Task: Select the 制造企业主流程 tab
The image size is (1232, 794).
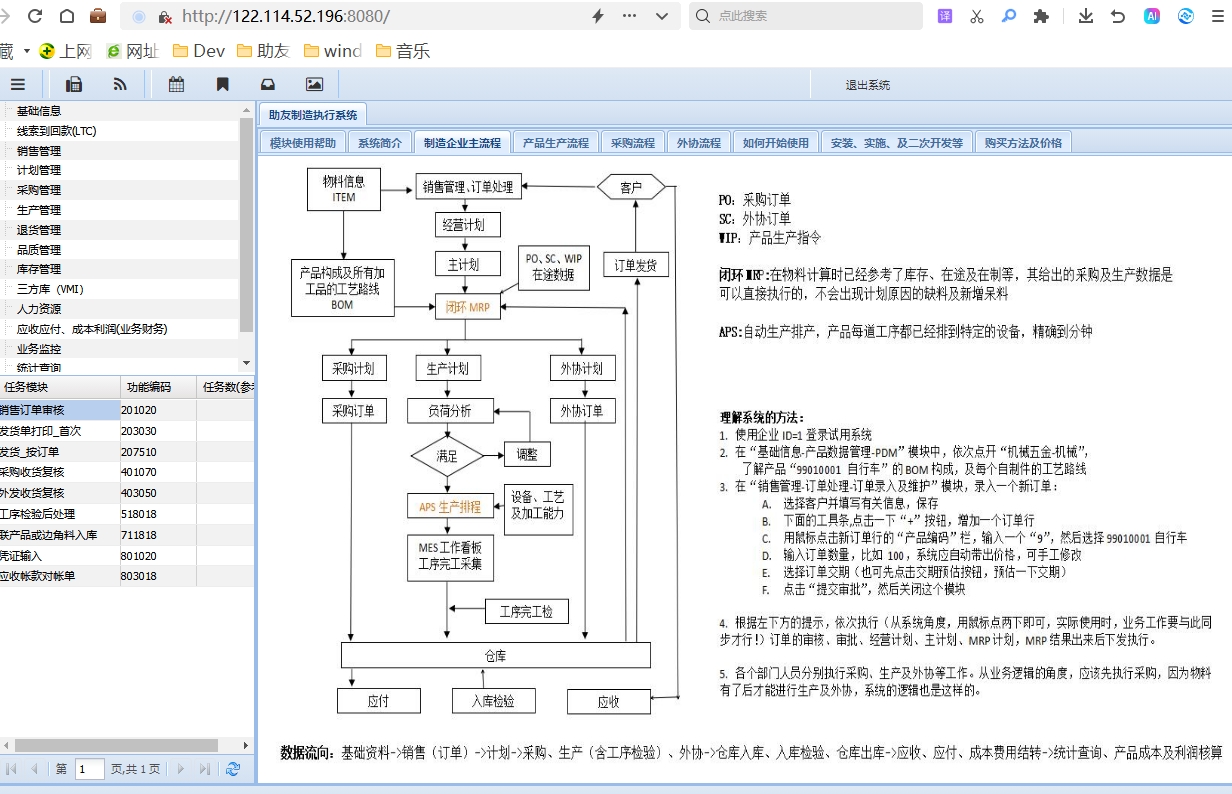Action: 462,143
